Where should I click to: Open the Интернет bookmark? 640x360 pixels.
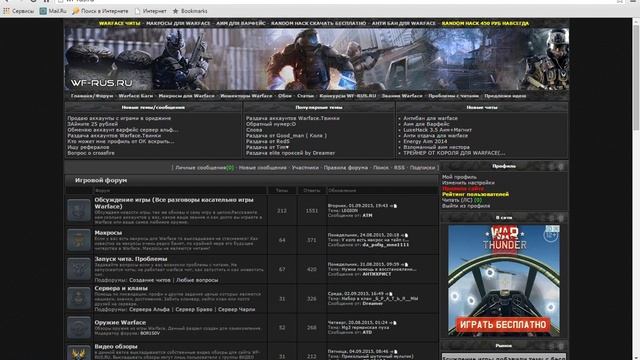pos(151,11)
